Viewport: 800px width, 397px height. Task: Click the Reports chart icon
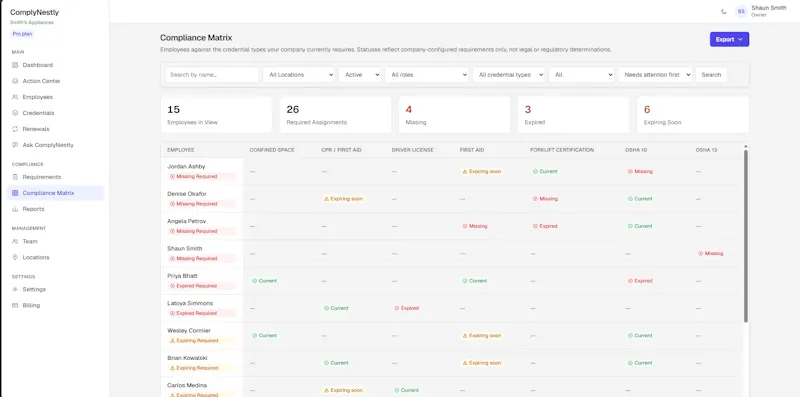15,209
